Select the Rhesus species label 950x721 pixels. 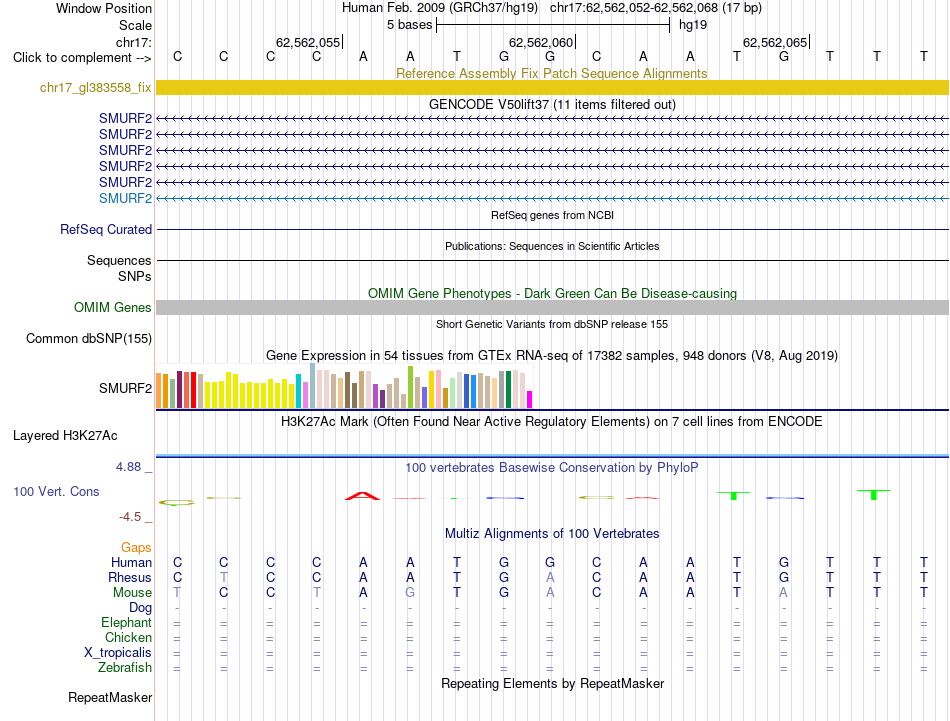(130, 577)
